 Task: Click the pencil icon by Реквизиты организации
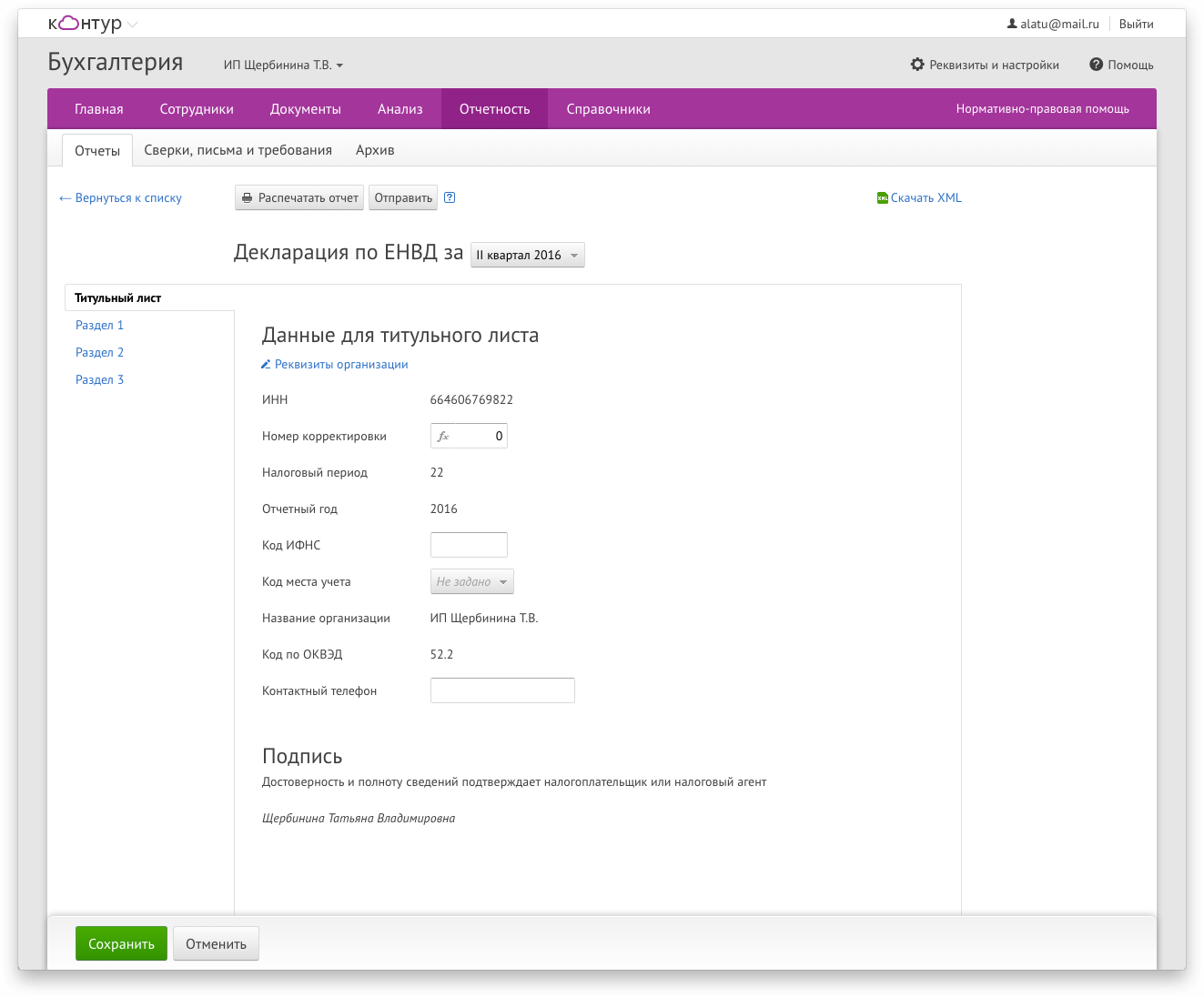pos(266,365)
